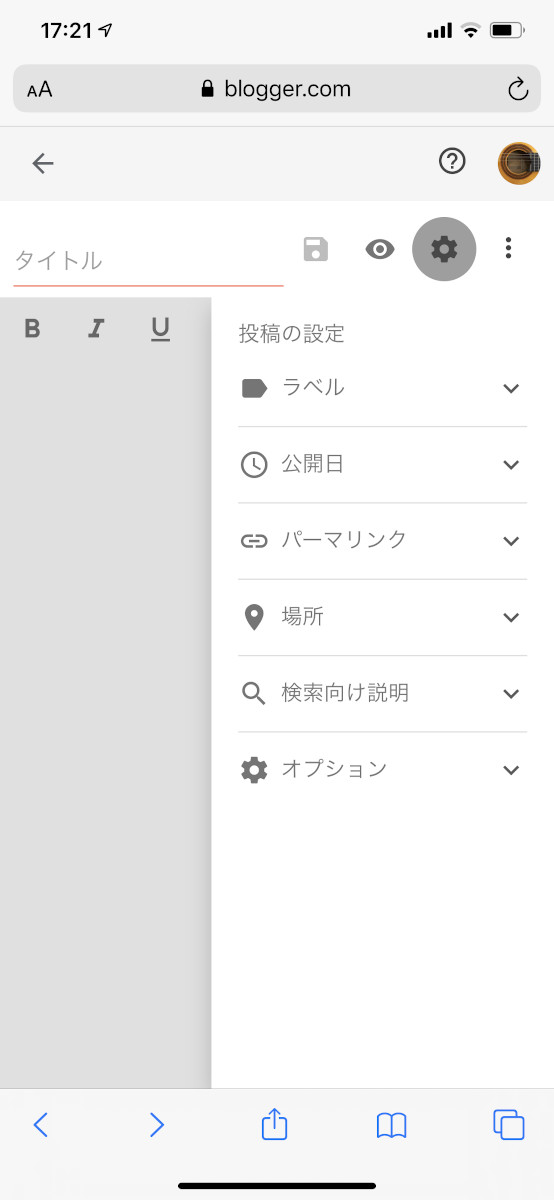Image resolution: width=554 pixels, height=1200 pixels.
Task: Open Safari bookmarks book icon
Action: click(391, 1126)
